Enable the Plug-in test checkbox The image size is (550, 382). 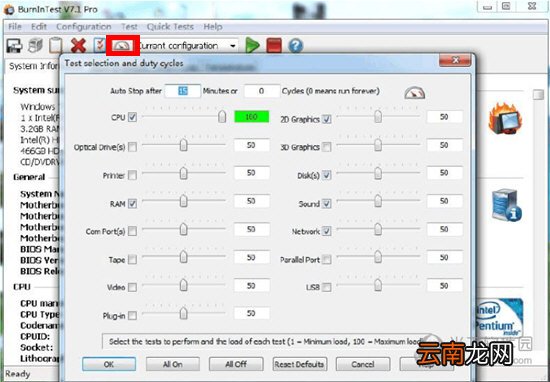[x=132, y=316]
